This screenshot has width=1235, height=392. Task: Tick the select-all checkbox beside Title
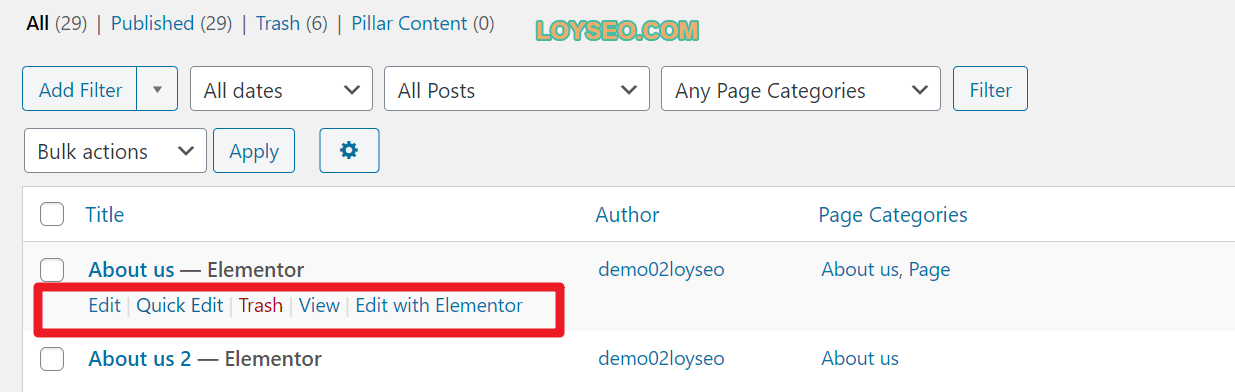(x=52, y=214)
